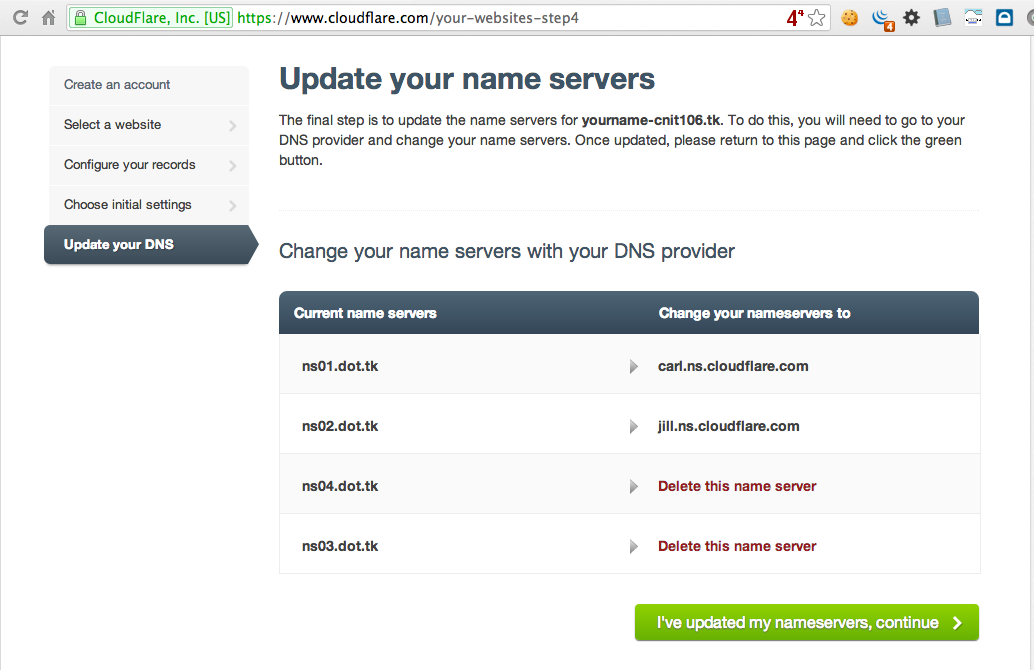Image resolution: width=1034 pixels, height=670 pixels.
Task: Click the Current name servers column header
Action: click(365, 313)
